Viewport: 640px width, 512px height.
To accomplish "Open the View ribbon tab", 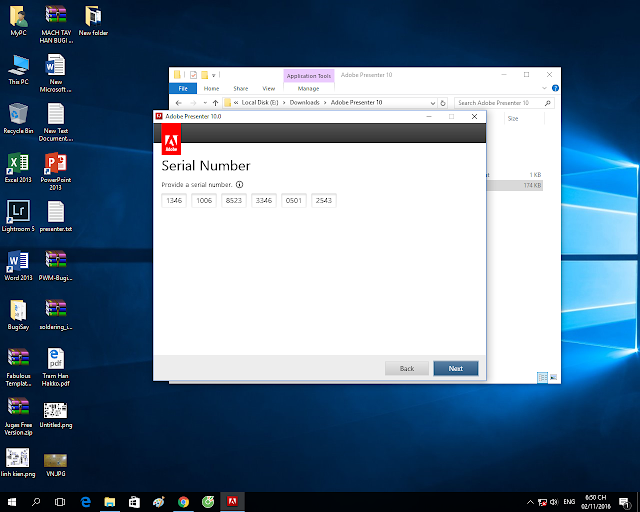I will pos(269,88).
